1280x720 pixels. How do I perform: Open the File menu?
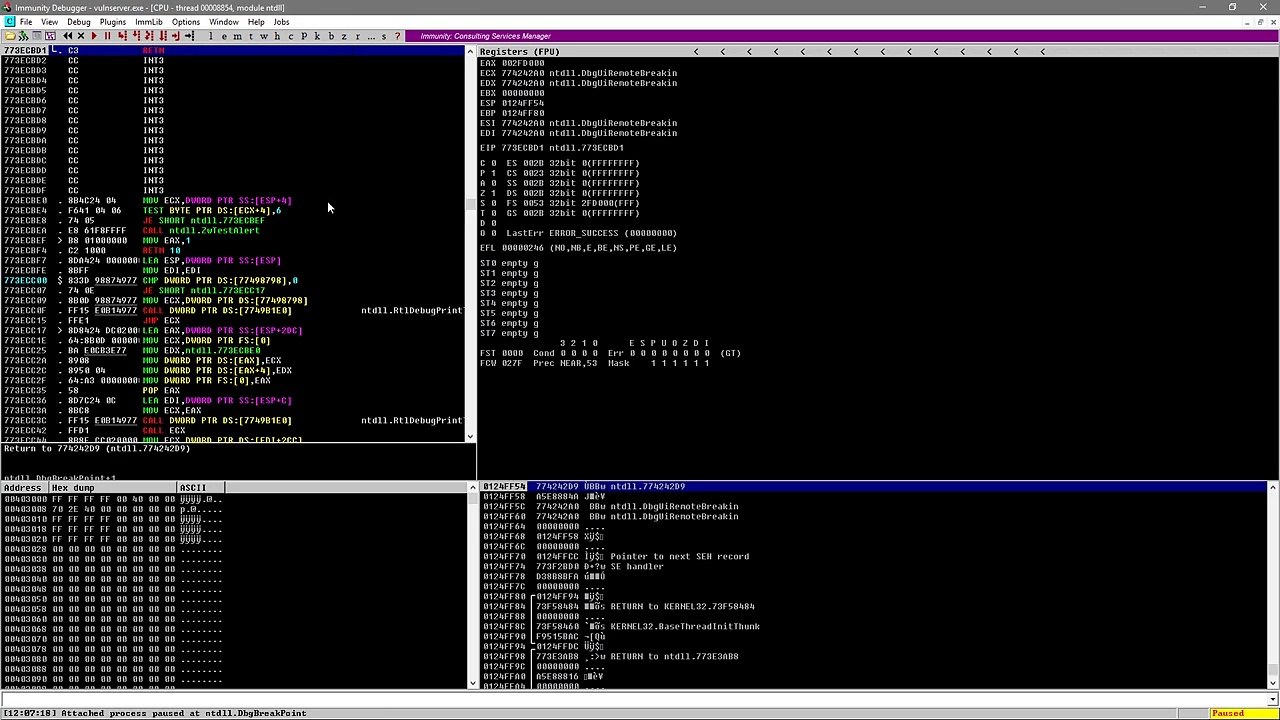coord(26,22)
